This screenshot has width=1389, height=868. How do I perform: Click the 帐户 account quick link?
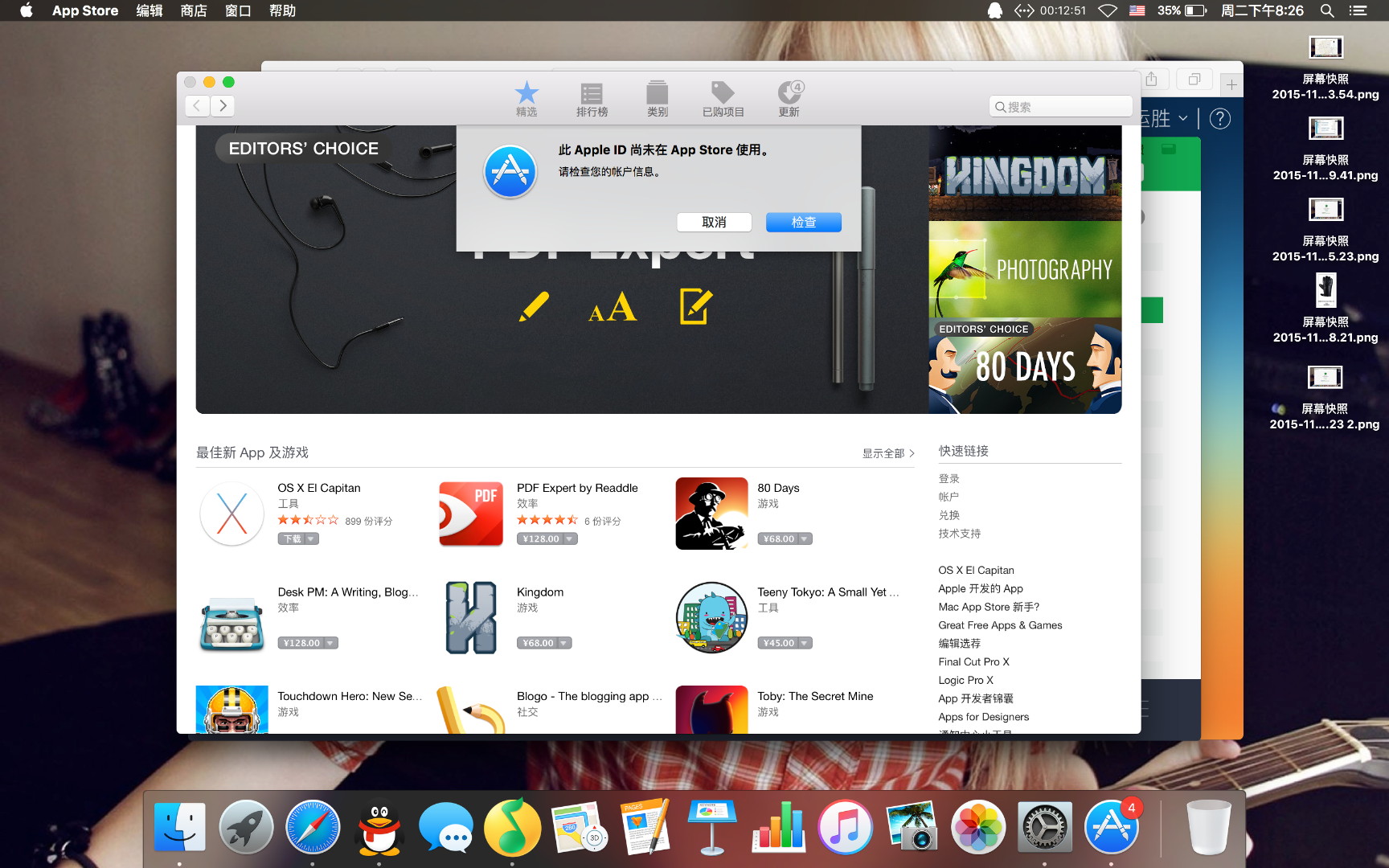949,497
